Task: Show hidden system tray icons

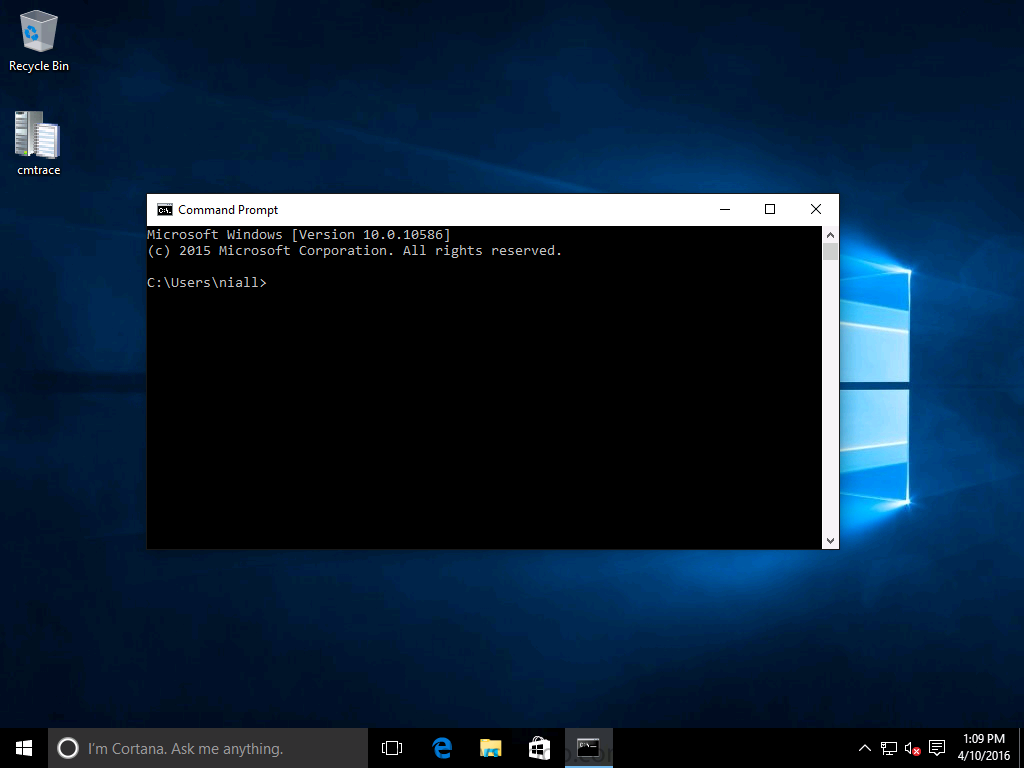Action: (865, 748)
